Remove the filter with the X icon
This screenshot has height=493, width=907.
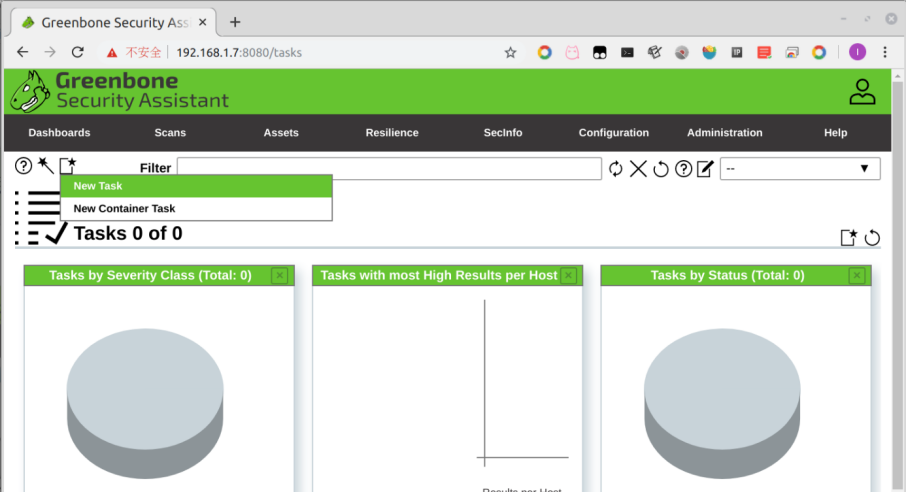pyautogui.click(x=638, y=169)
